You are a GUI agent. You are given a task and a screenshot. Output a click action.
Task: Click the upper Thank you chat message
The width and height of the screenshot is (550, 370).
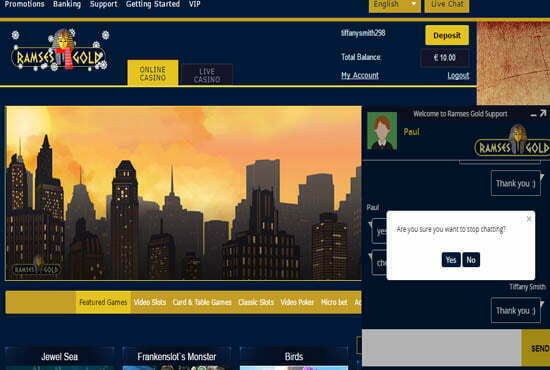click(x=516, y=183)
